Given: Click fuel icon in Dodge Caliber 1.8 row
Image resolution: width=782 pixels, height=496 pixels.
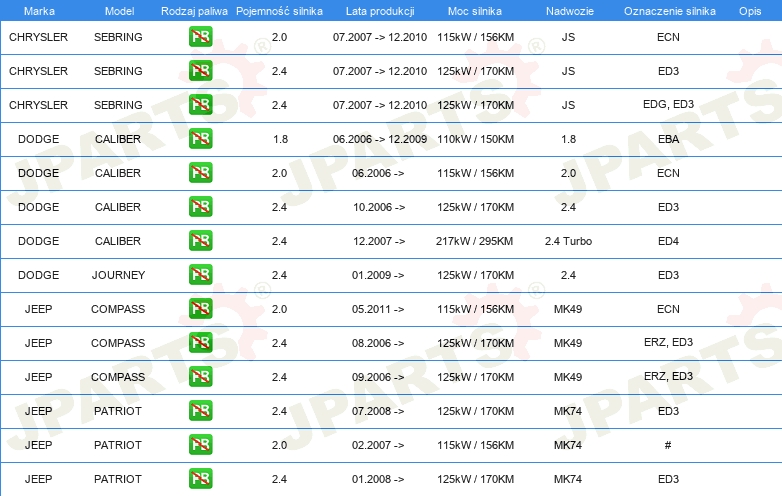Looking at the screenshot, I should pyautogui.click(x=200, y=139).
